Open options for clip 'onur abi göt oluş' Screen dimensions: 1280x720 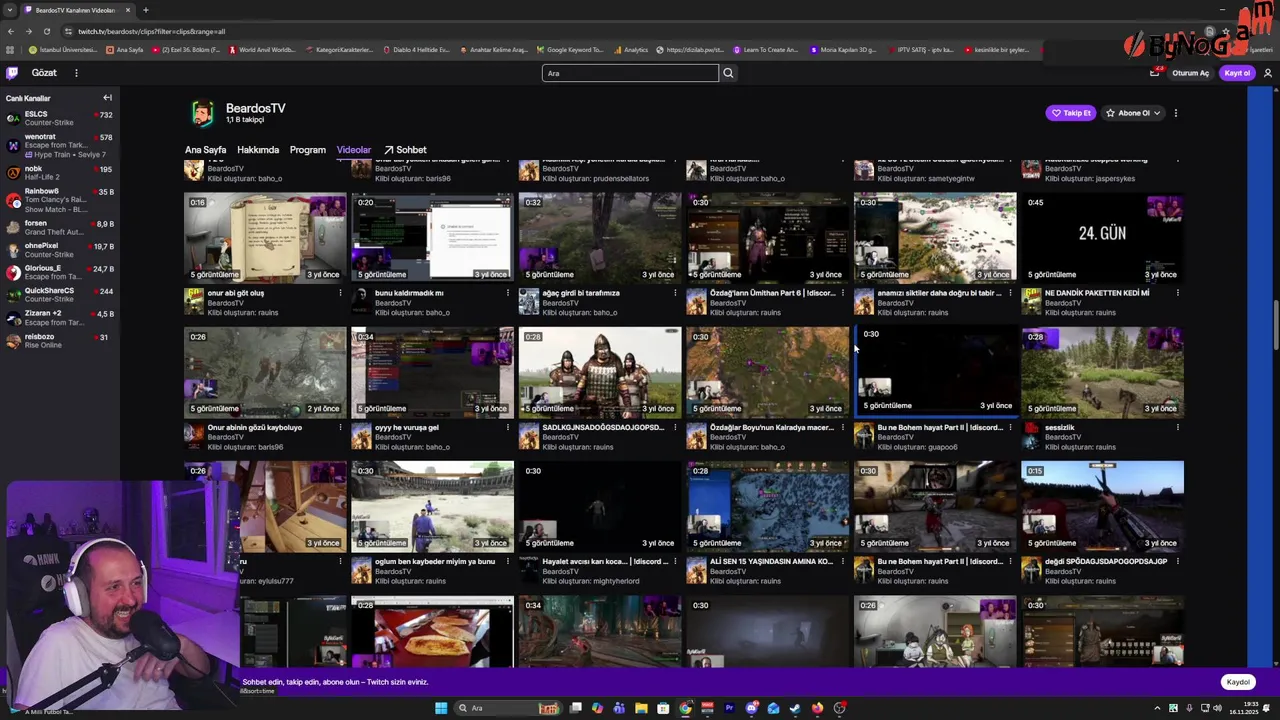pos(340,293)
